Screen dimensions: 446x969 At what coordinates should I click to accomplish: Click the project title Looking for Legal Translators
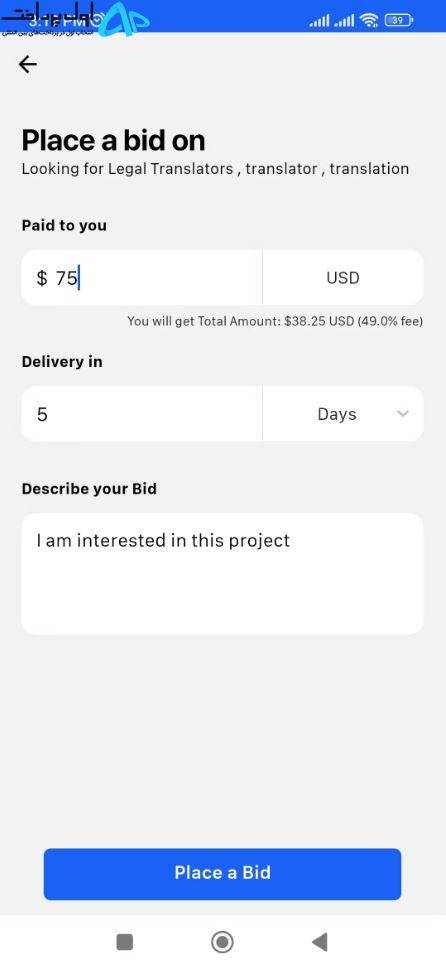(215, 169)
